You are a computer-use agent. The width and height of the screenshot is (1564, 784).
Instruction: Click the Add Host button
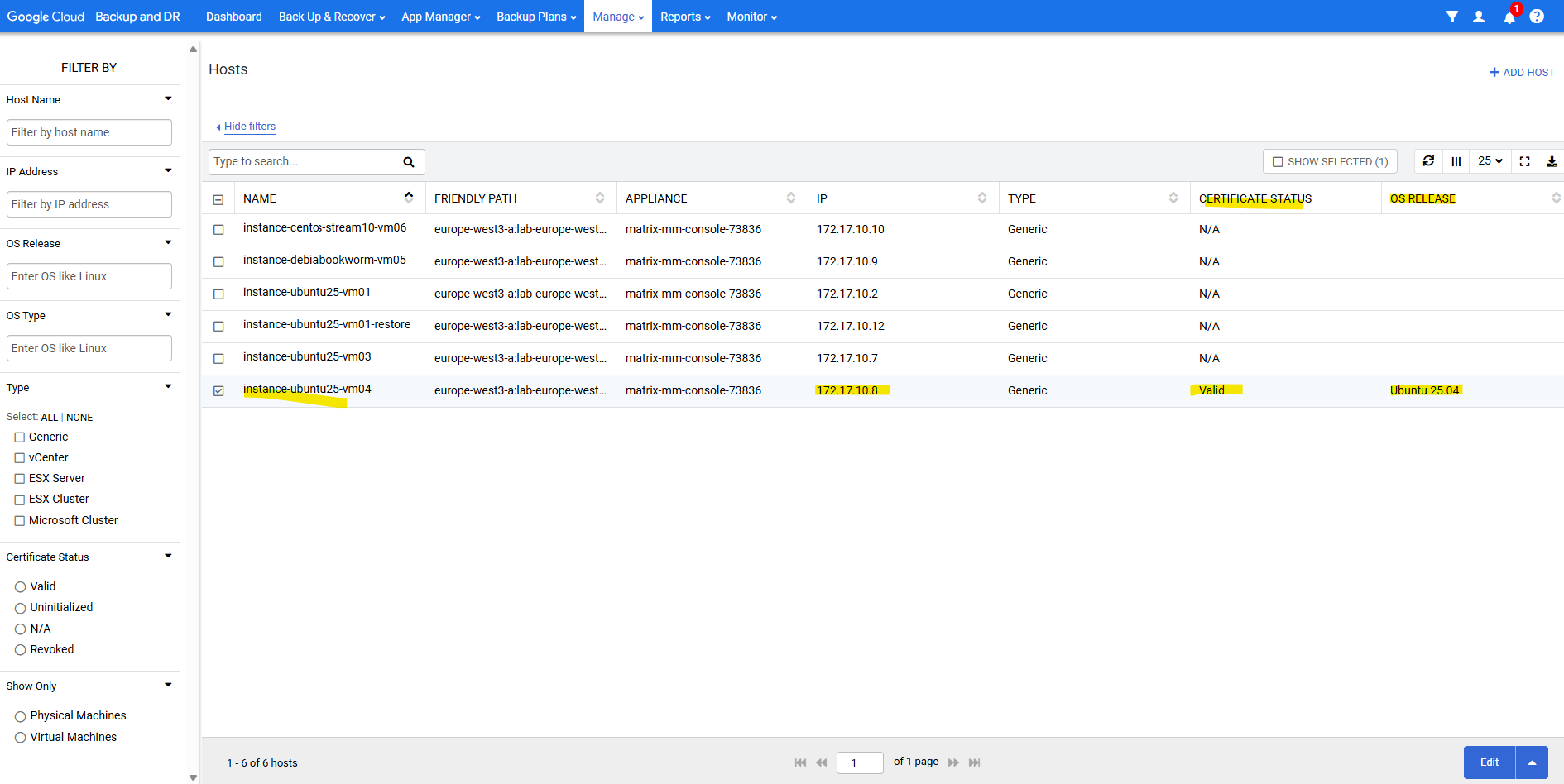click(x=1522, y=73)
